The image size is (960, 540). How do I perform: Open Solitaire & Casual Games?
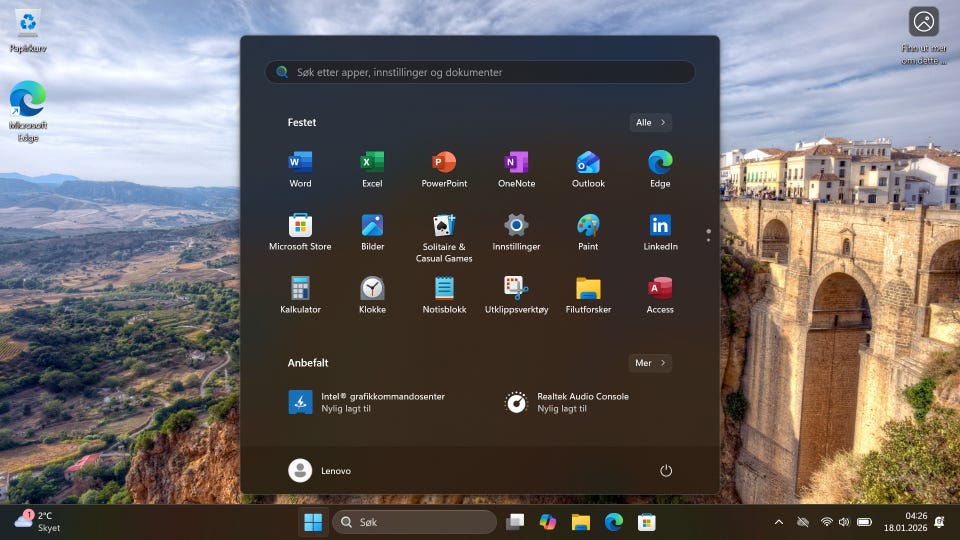click(444, 238)
